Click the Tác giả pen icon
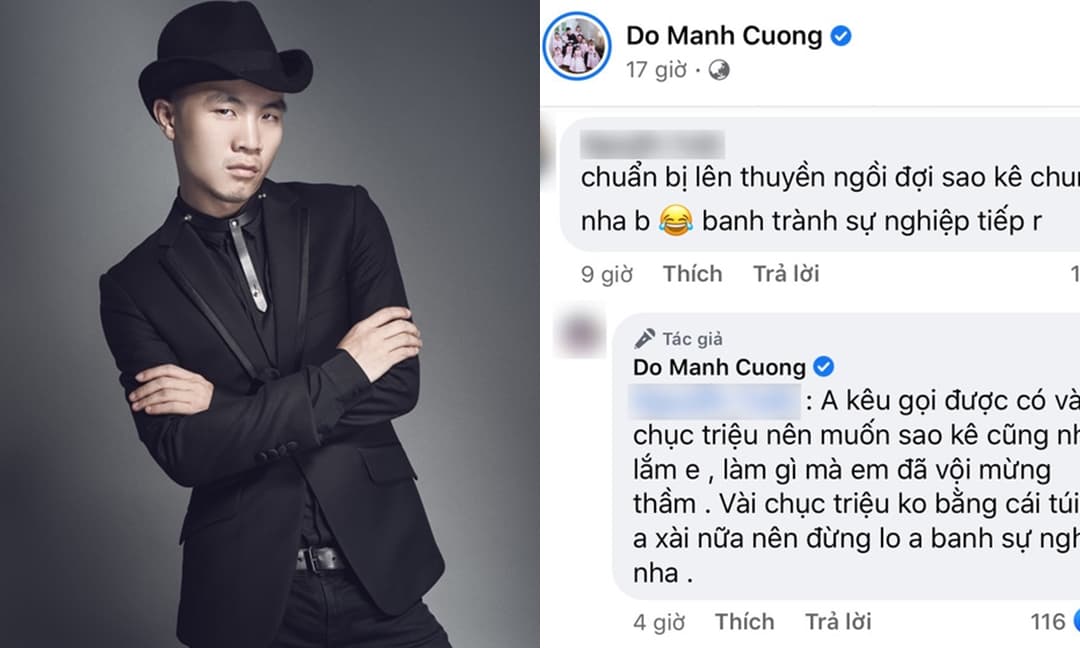Screen dimensions: 1080x648 [644, 339]
